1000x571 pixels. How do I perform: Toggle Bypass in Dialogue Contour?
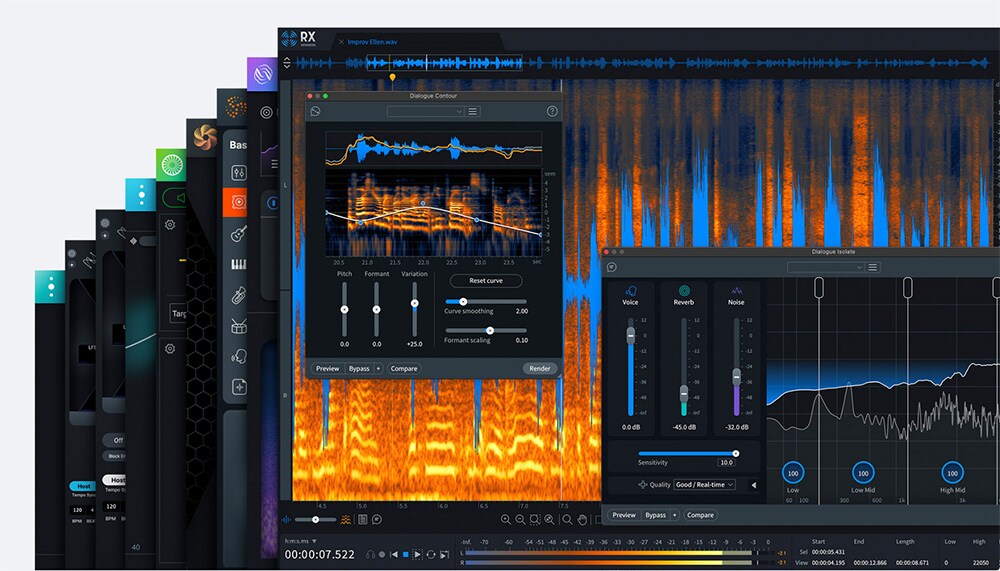click(x=359, y=368)
